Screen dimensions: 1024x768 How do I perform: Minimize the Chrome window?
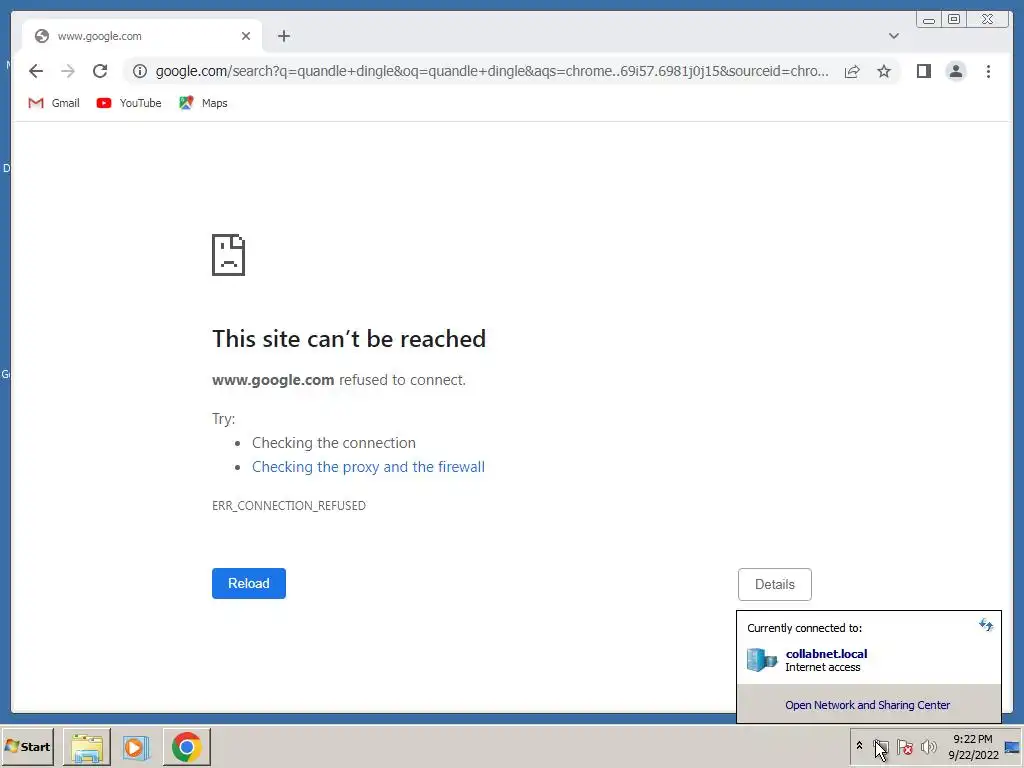click(929, 20)
